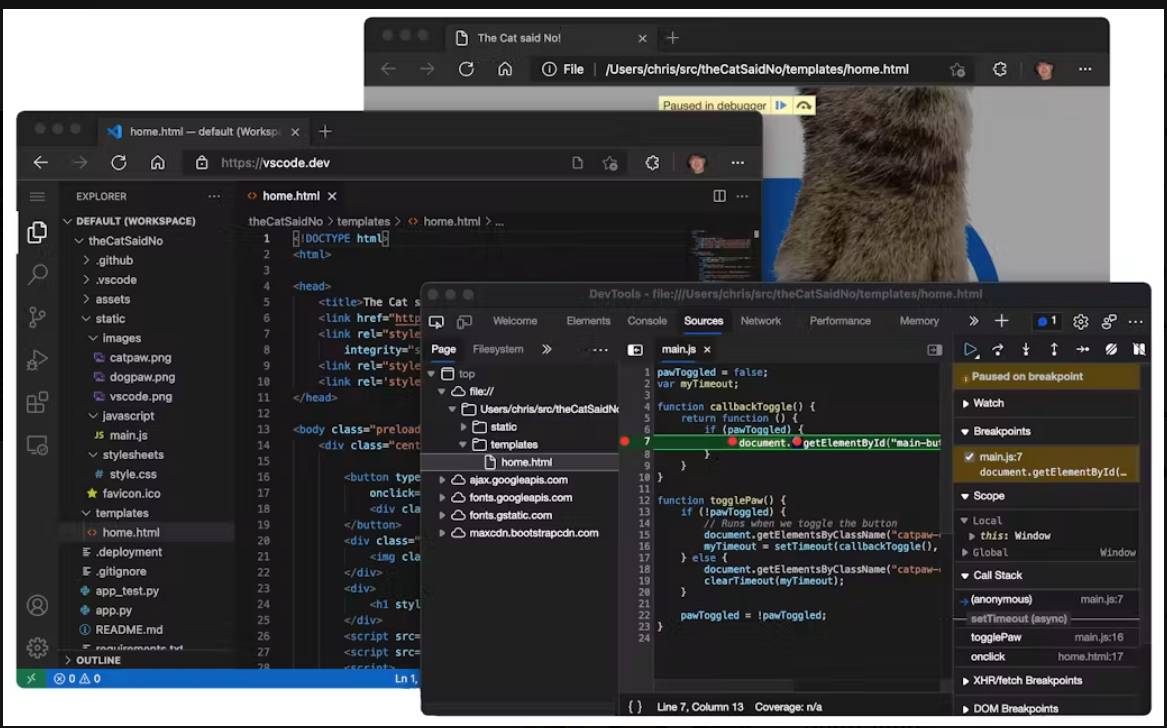Switch to the Elements tab in DevTools
Screen dimensions: 1167x728
pyautogui.click(x=588, y=321)
